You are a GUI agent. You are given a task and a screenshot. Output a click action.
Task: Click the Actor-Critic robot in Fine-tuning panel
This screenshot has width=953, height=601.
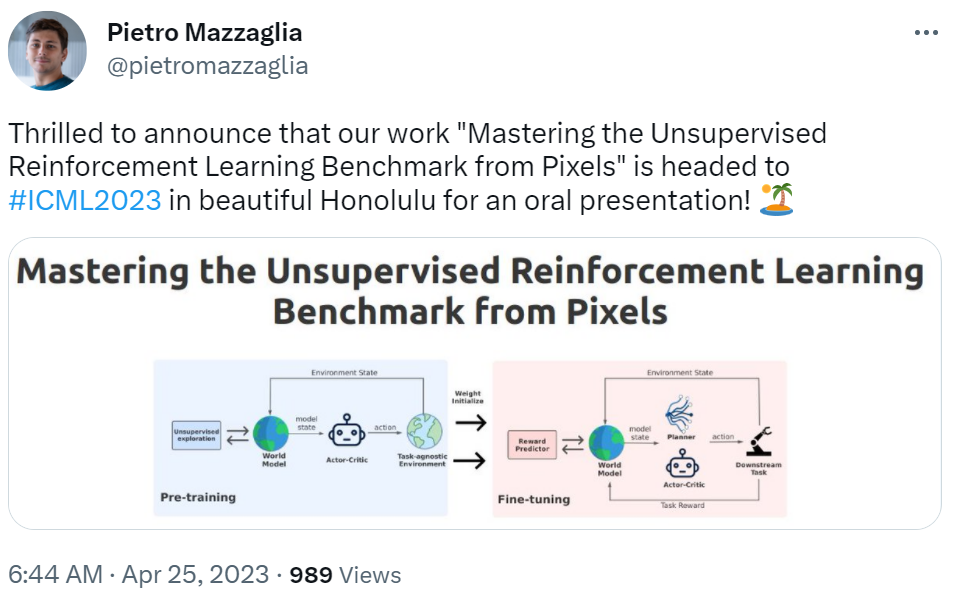click(680, 464)
